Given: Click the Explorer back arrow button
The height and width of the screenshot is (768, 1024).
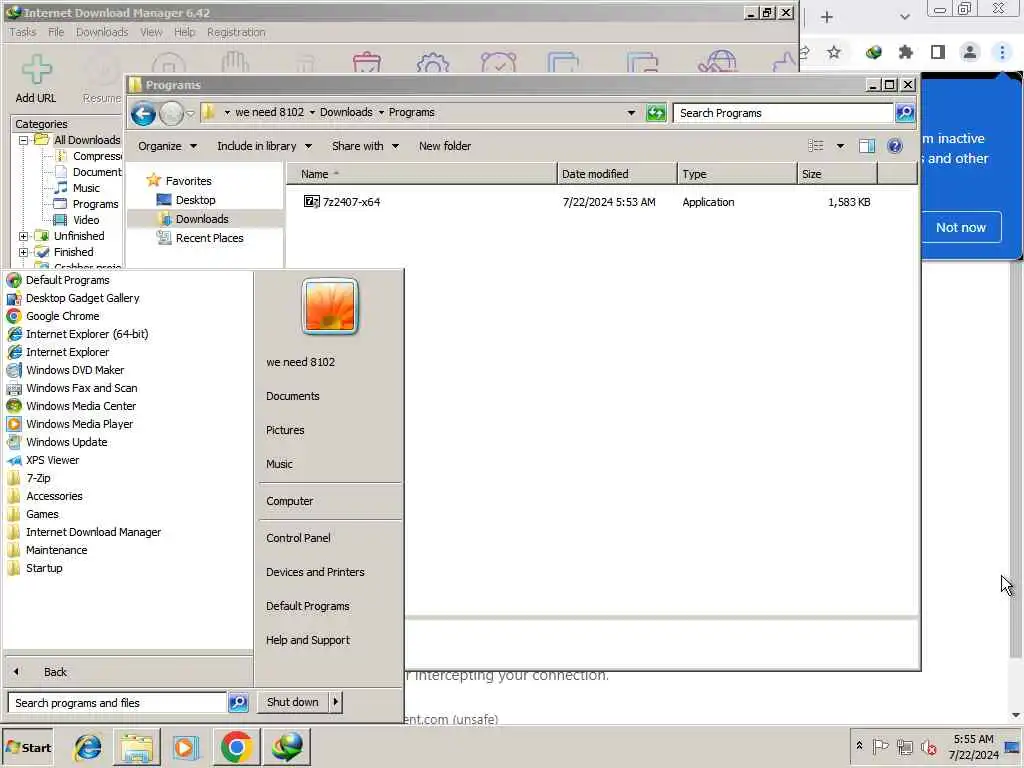Looking at the screenshot, I should tap(143, 114).
